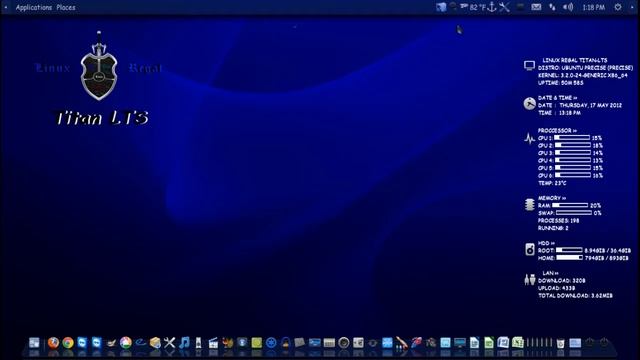This screenshot has height=360, width=640.
Task: Open the weather indicator showing 82 °F
Action: [x=473, y=7]
